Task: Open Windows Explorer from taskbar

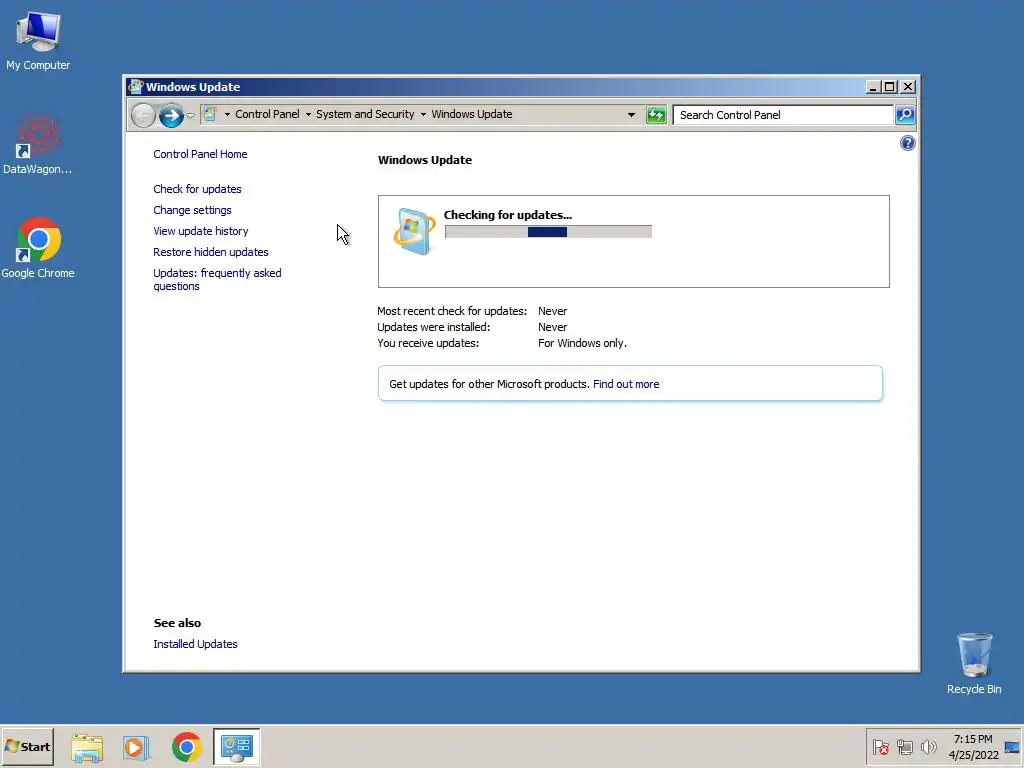Action: [87, 747]
